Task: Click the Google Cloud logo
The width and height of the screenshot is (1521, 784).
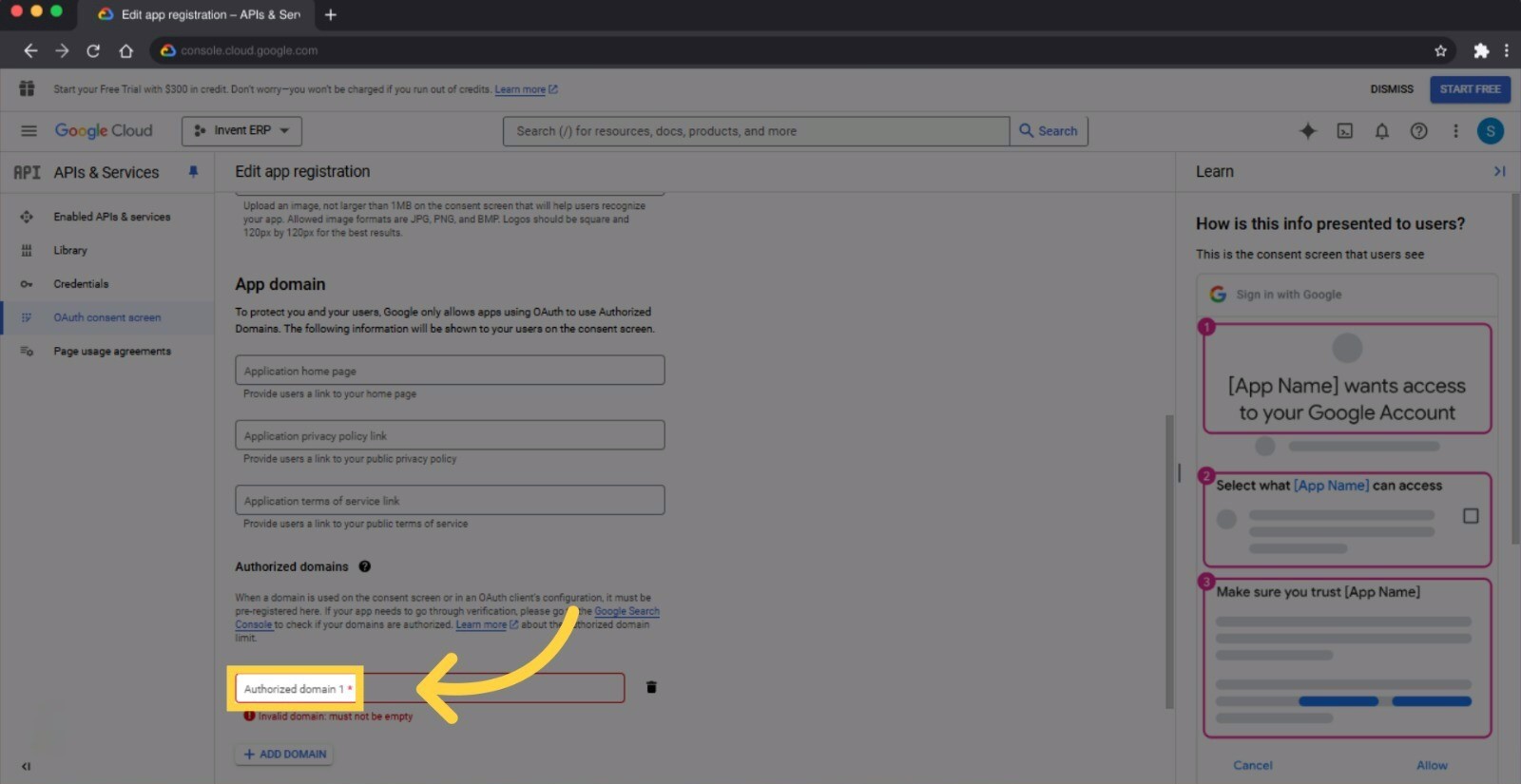Action: click(104, 131)
